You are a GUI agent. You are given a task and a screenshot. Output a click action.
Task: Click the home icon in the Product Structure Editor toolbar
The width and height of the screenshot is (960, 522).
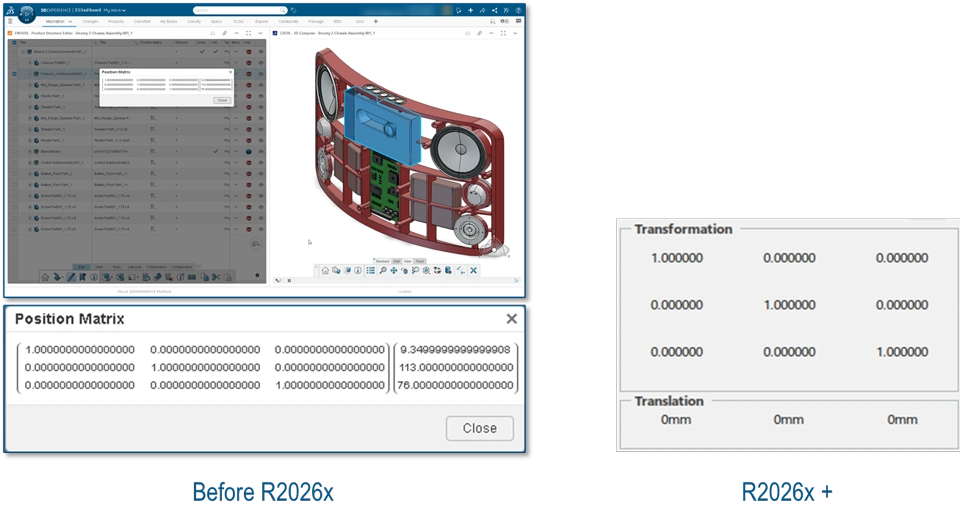[x=45, y=277]
